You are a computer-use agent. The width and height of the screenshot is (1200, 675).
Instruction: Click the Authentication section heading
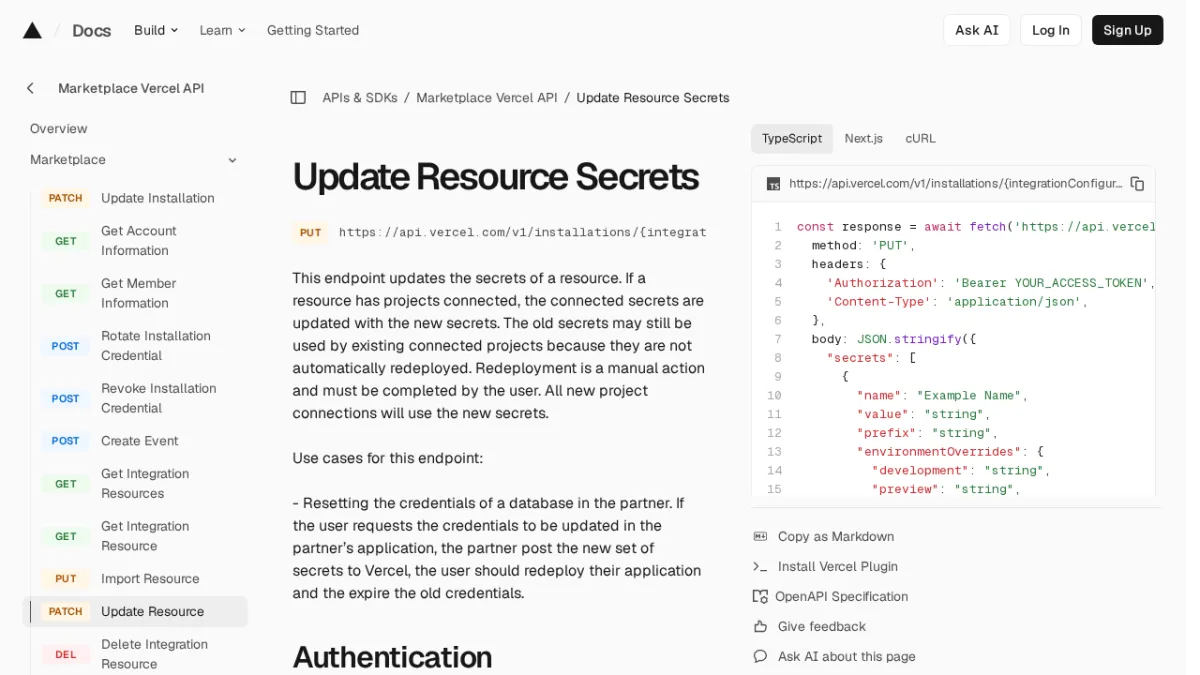(392, 657)
